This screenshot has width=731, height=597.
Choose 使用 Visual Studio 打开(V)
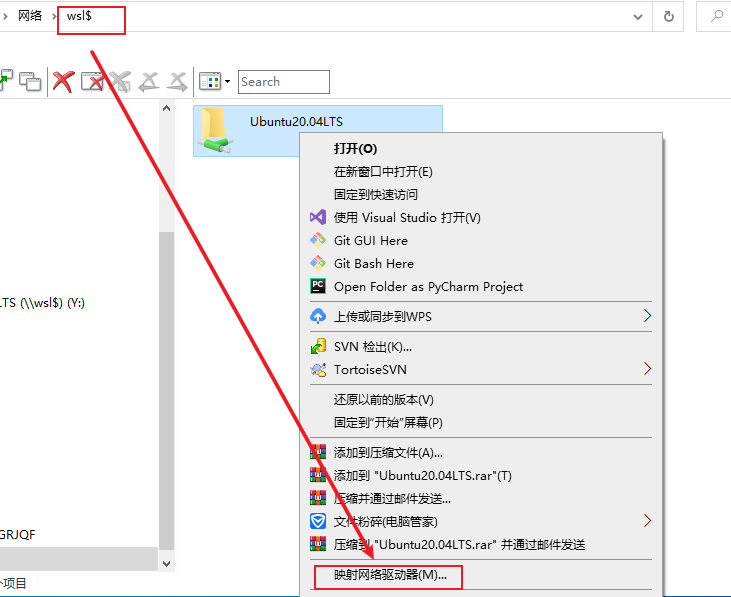481,217
